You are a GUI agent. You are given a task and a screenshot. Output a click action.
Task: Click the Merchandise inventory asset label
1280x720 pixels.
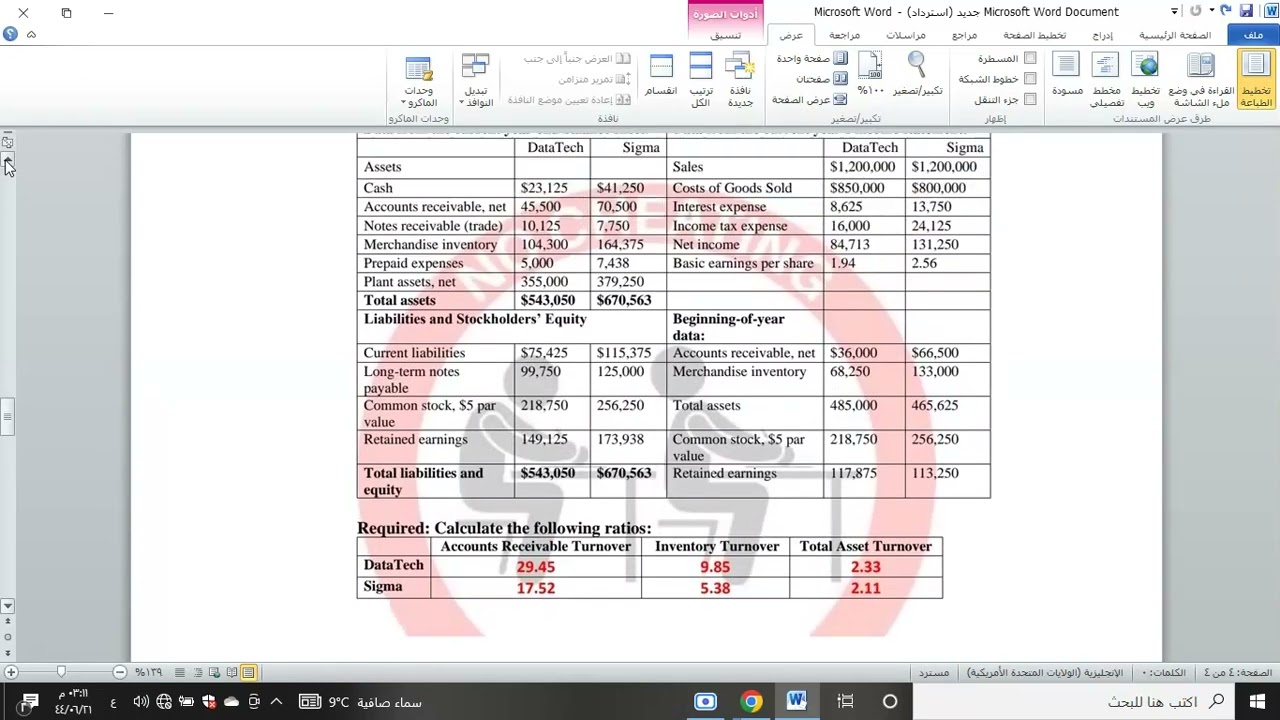430,245
